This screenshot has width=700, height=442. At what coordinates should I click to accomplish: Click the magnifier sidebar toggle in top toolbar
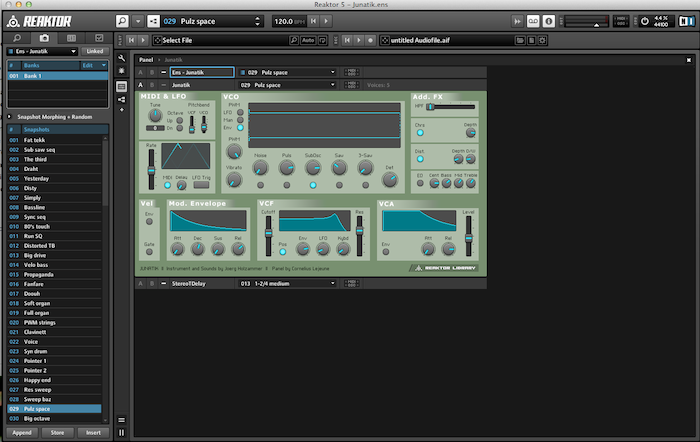(x=122, y=21)
